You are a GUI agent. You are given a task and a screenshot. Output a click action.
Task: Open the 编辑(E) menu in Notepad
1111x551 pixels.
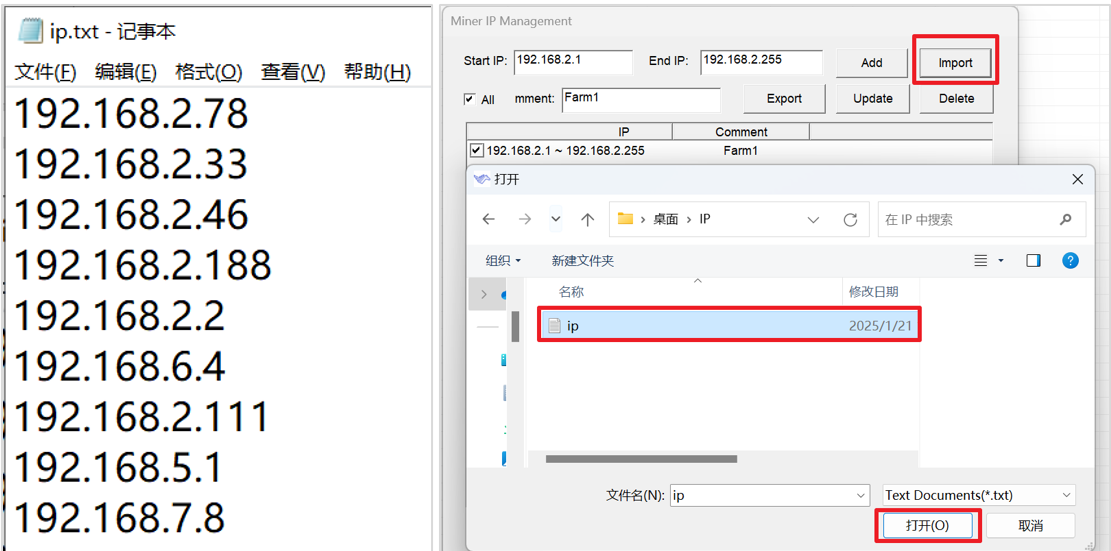(x=125, y=72)
